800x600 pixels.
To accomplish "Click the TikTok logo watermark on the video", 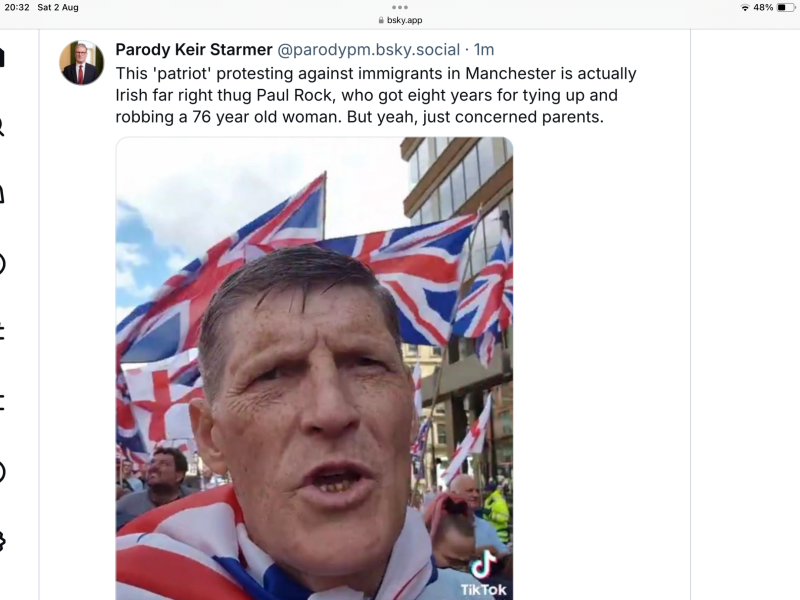I will 484,574.
